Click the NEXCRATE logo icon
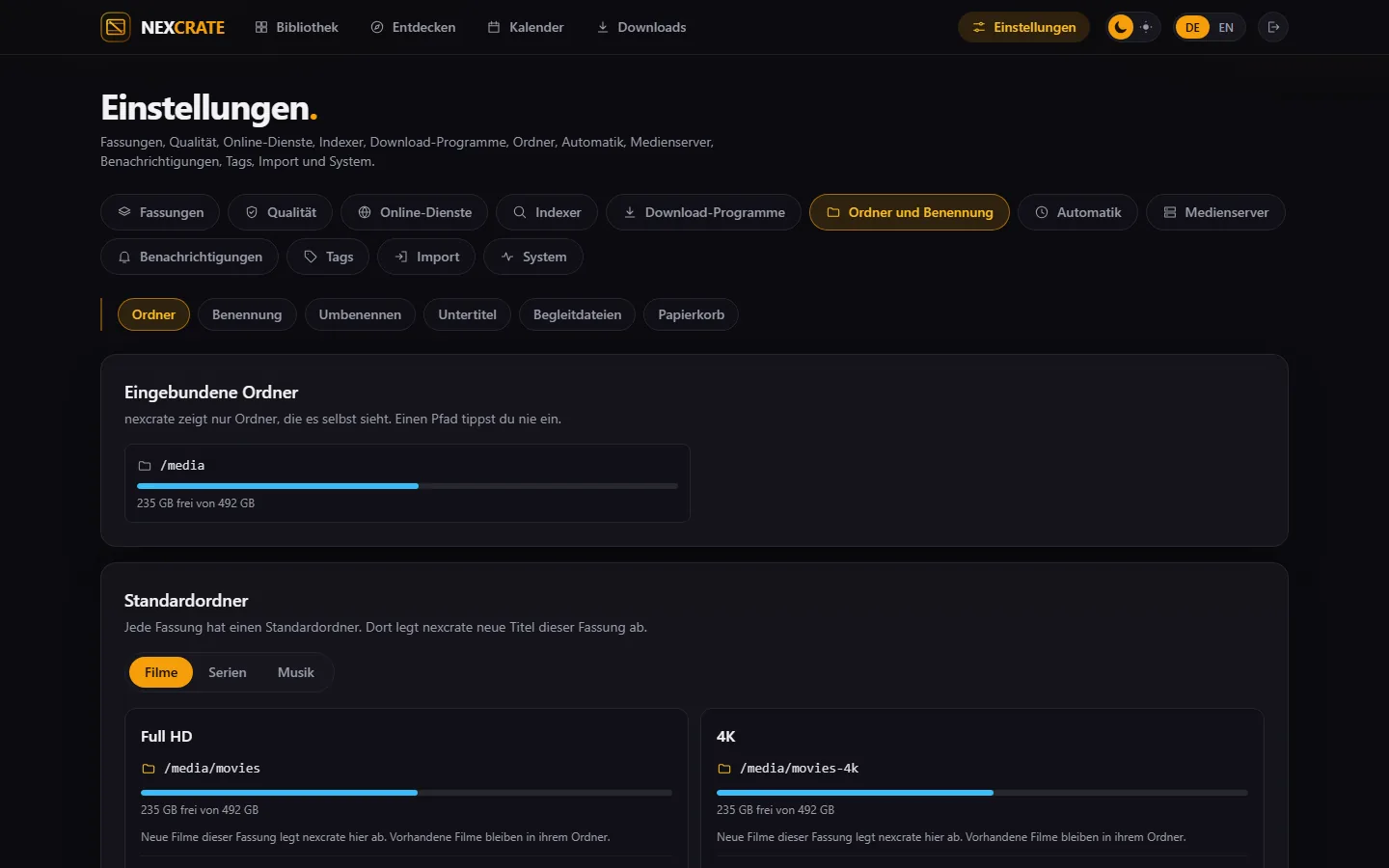Viewport: 1389px width, 868px height. [116, 27]
